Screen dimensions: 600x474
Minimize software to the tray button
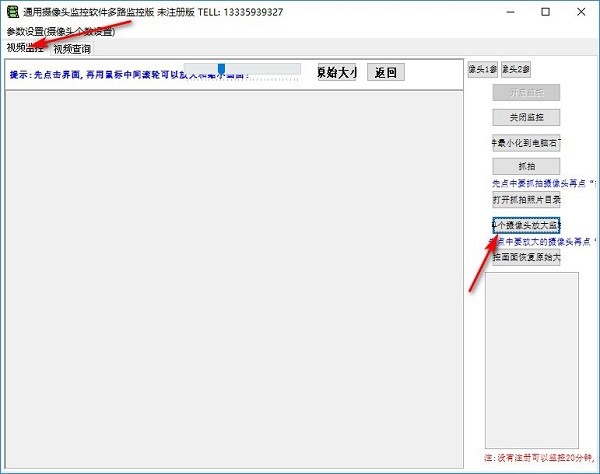[x=526, y=143]
